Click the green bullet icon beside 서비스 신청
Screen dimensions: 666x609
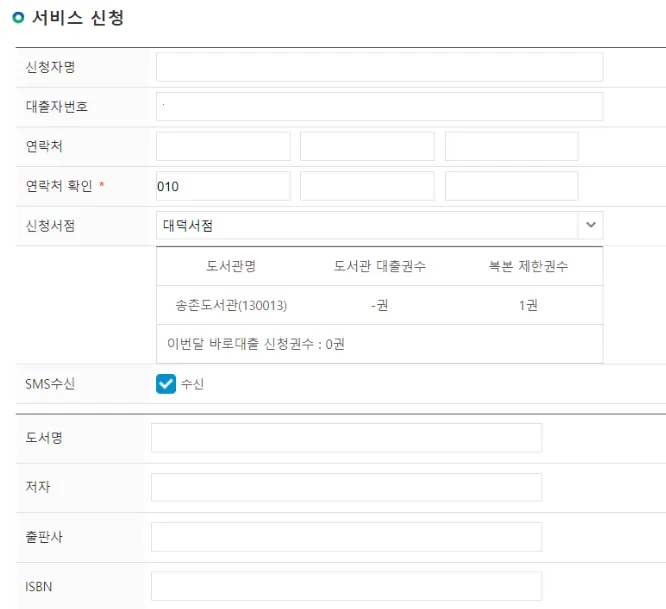pos(18,18)
